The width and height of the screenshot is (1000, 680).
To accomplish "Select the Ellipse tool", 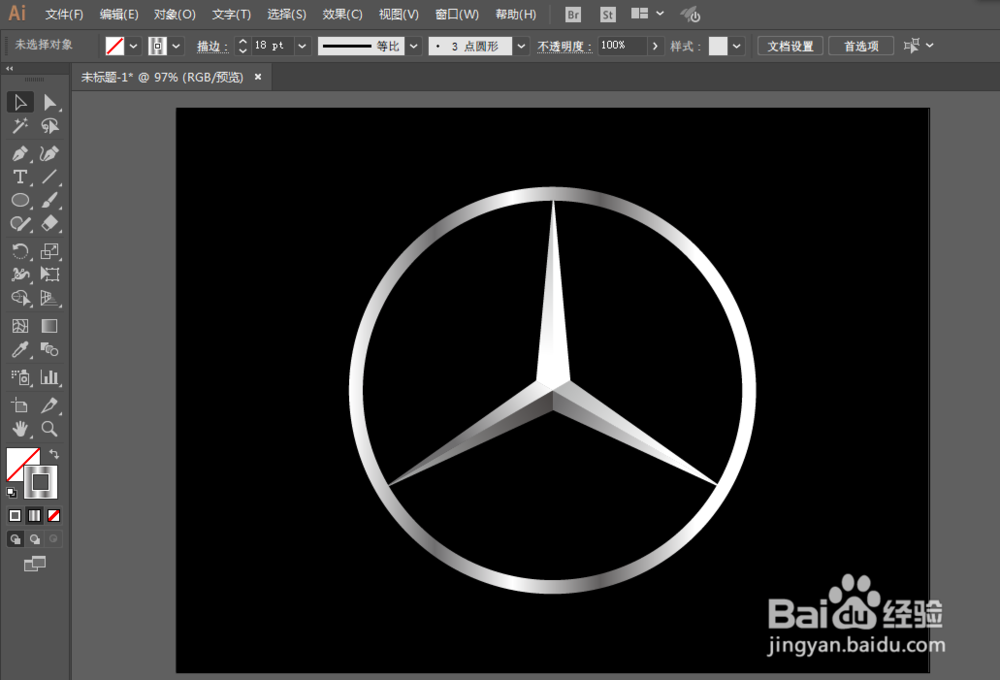I will tap(20, 200).
